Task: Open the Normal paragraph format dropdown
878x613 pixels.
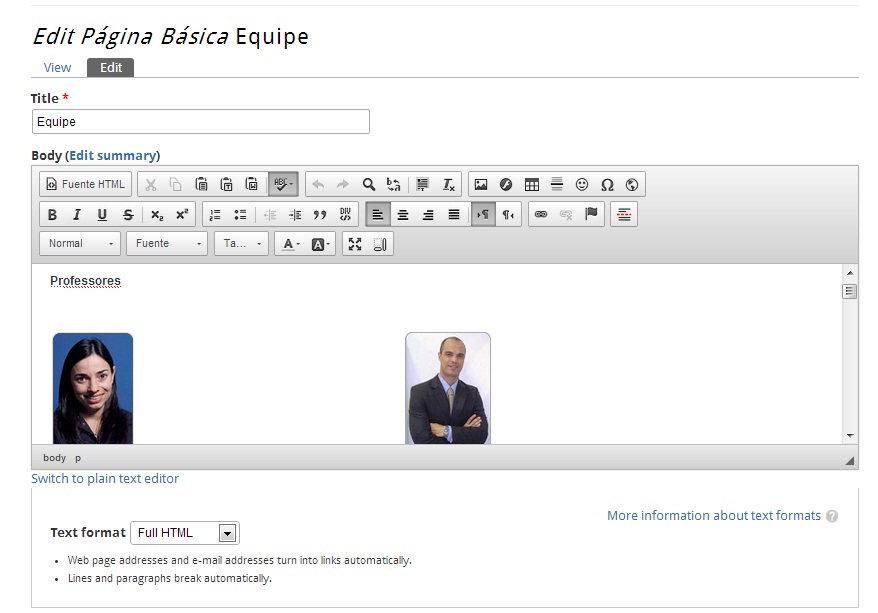Action: tap(80, 244)
